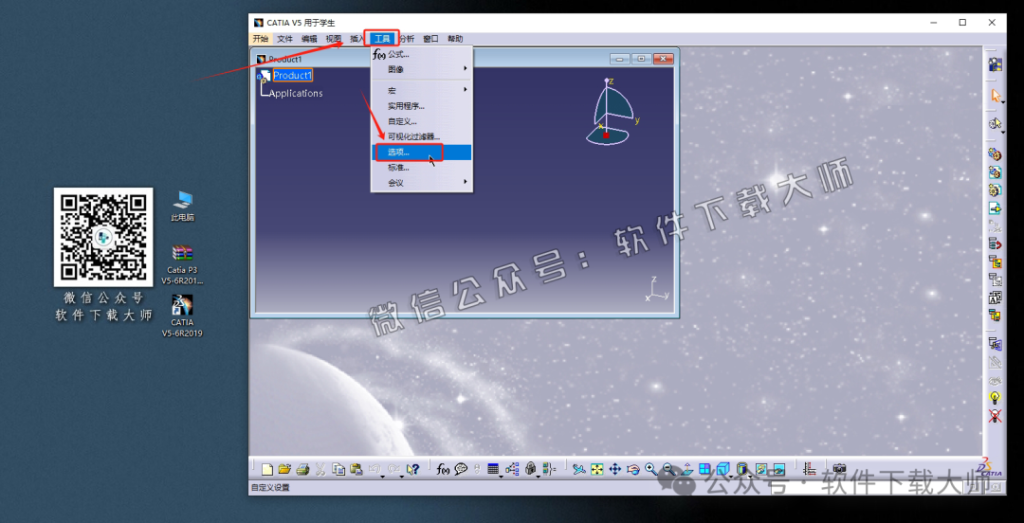Click the Select arrow tool in right toolbar
Image resolution: width=1024 pixels, height=523 pixels.
(x=995, y=95)
